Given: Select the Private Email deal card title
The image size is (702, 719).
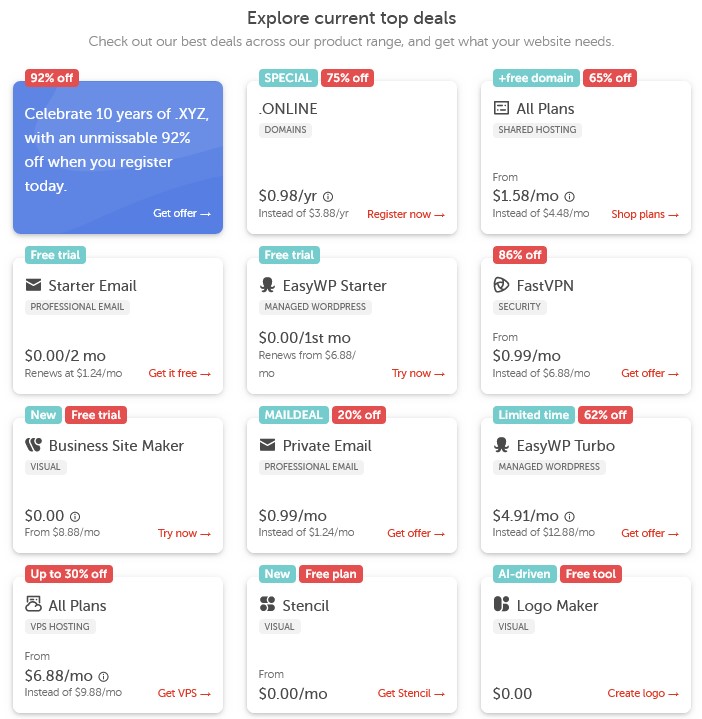Looking at the screenshot, I should 327,445.
